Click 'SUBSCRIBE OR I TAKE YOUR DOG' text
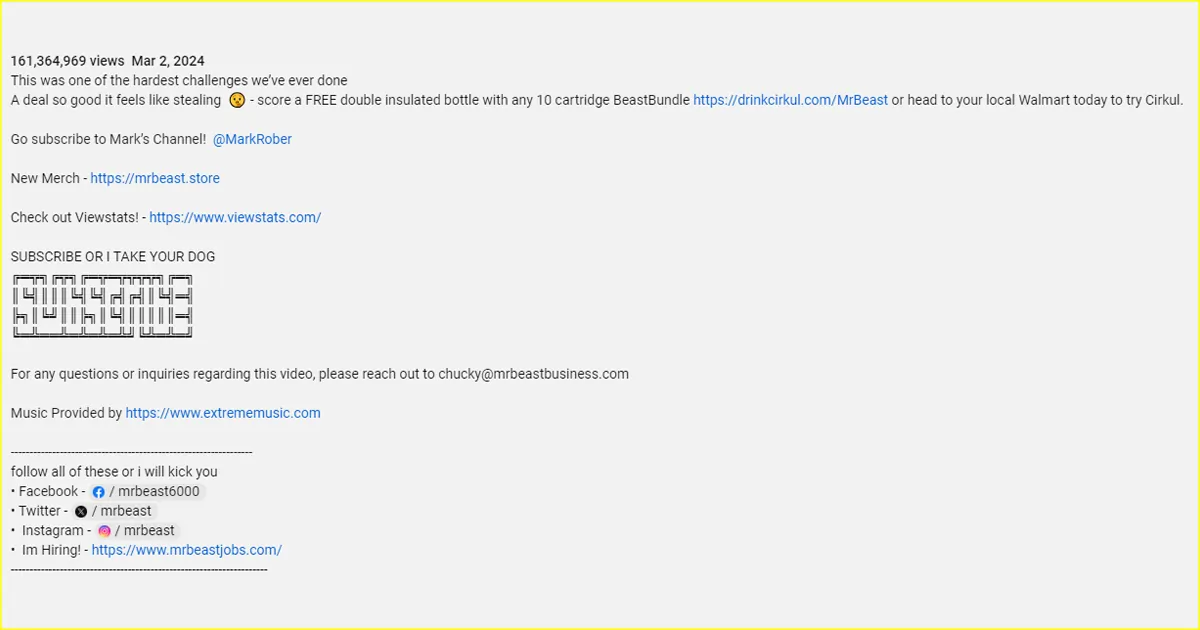This screenshot has width=1200, height=630. (113, 257)
